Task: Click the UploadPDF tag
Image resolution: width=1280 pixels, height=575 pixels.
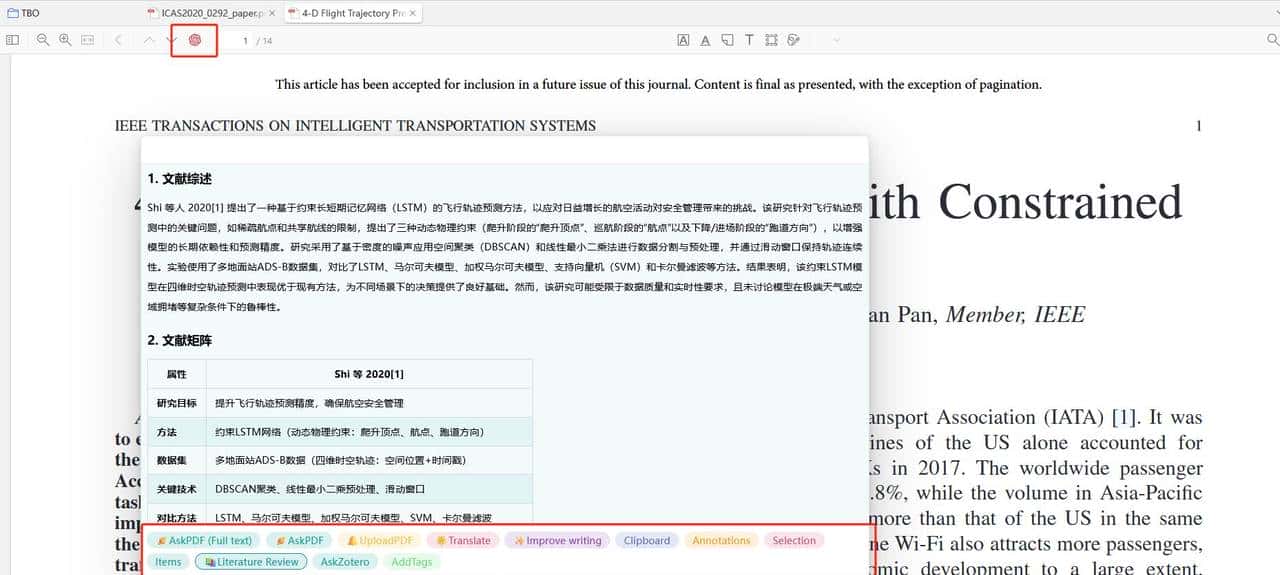Action: (x=380, y=540)
